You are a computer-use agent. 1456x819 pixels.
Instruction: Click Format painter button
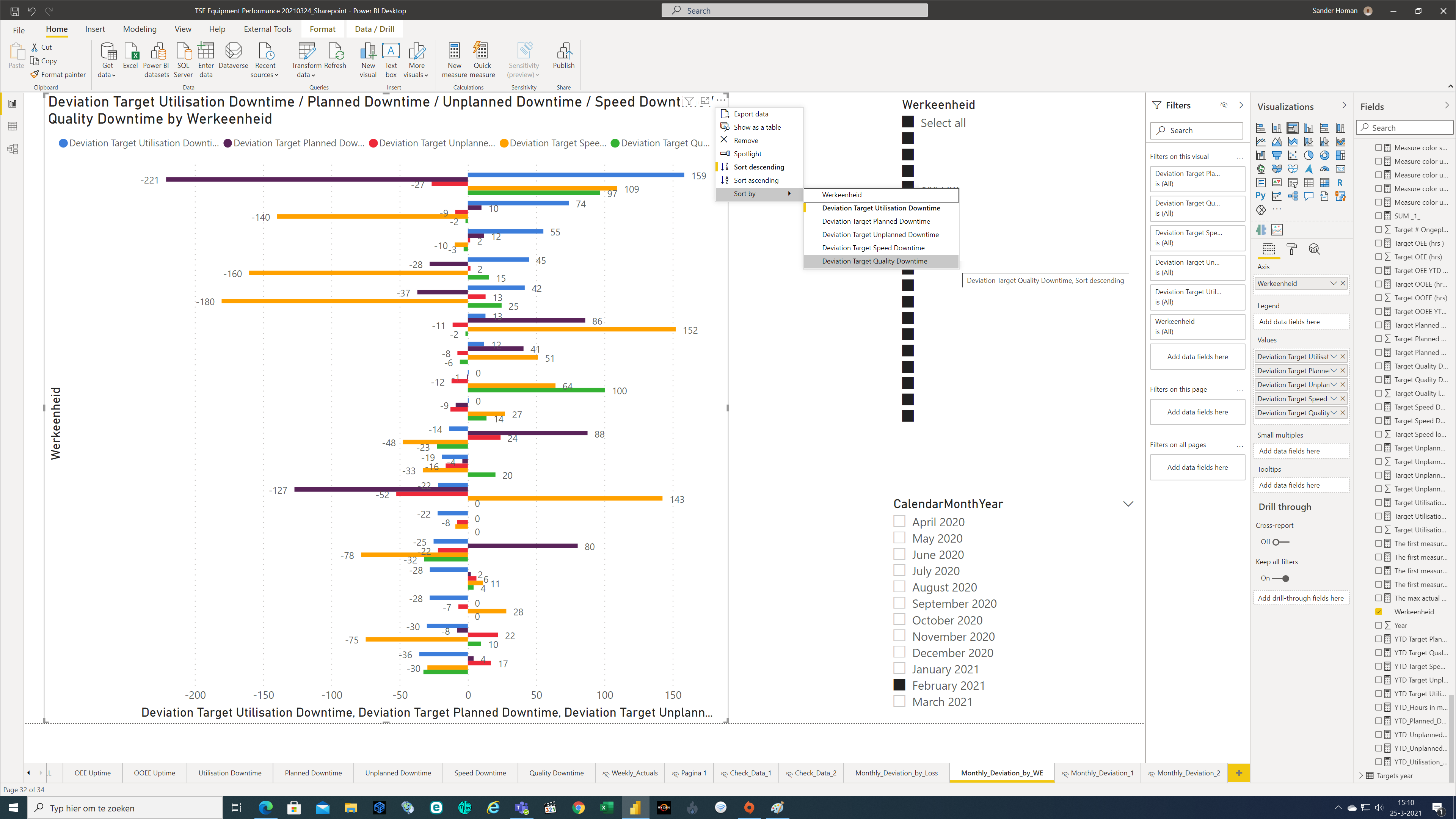[58, 75]
